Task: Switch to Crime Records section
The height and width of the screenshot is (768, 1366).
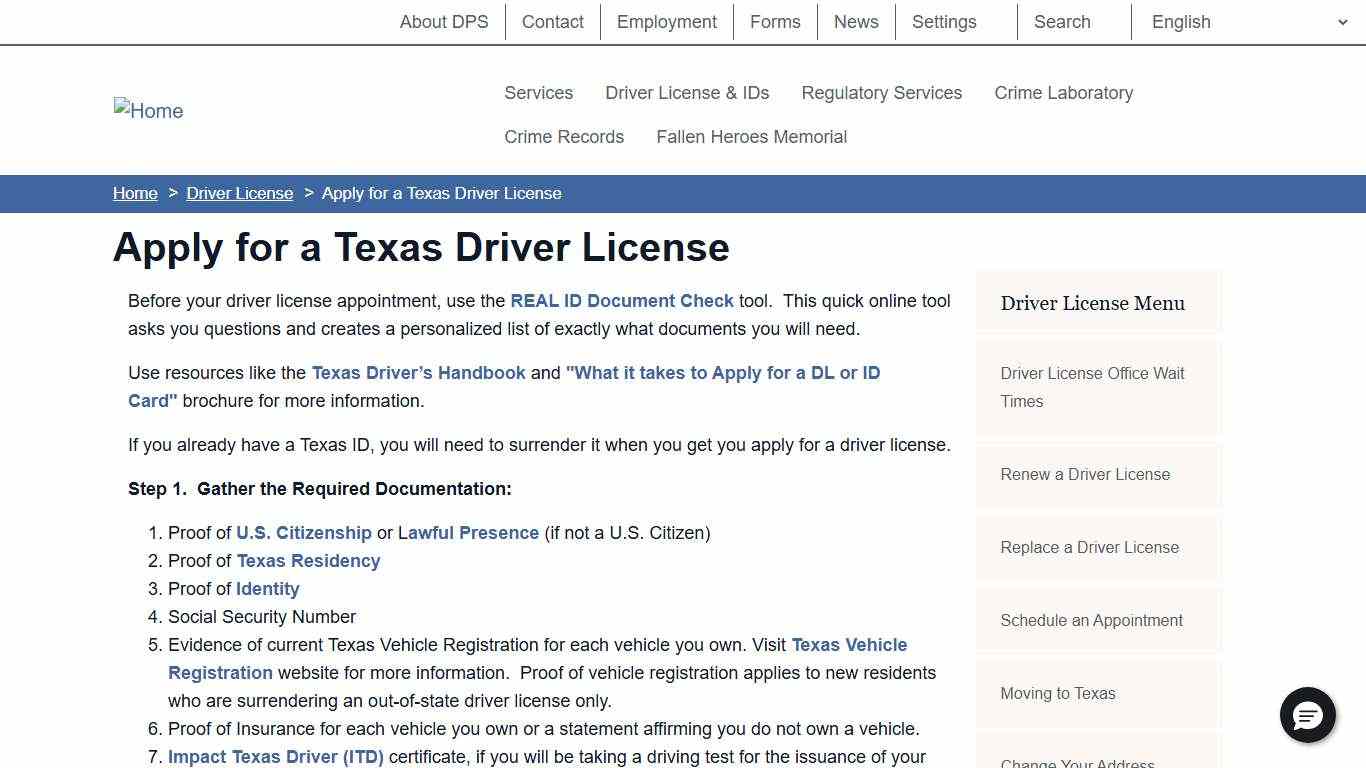Action: point(564,136)
